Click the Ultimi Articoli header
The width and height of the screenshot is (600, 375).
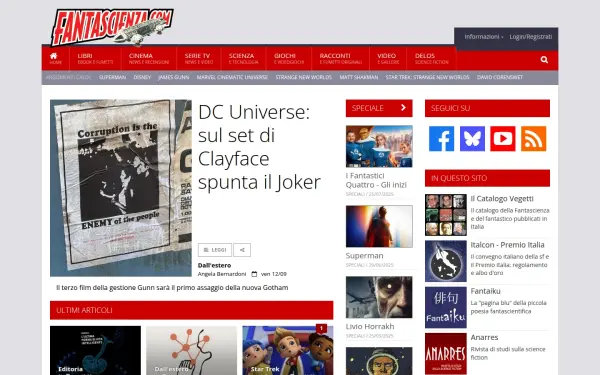[x=191, y=310]
